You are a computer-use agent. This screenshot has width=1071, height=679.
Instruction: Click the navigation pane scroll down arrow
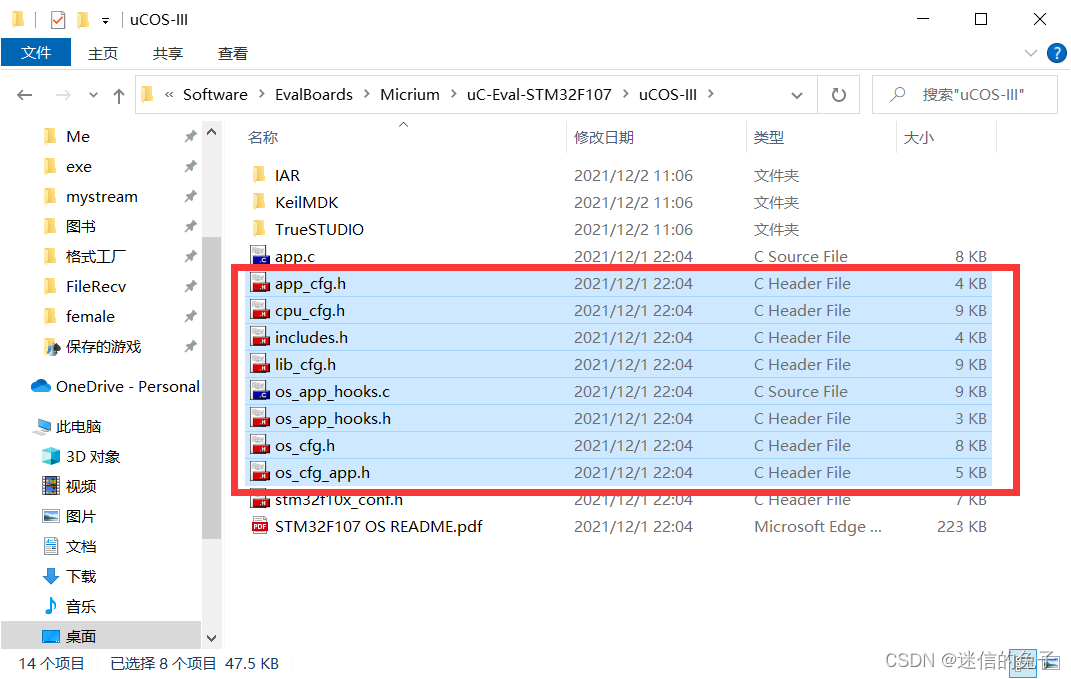[212, 638]
